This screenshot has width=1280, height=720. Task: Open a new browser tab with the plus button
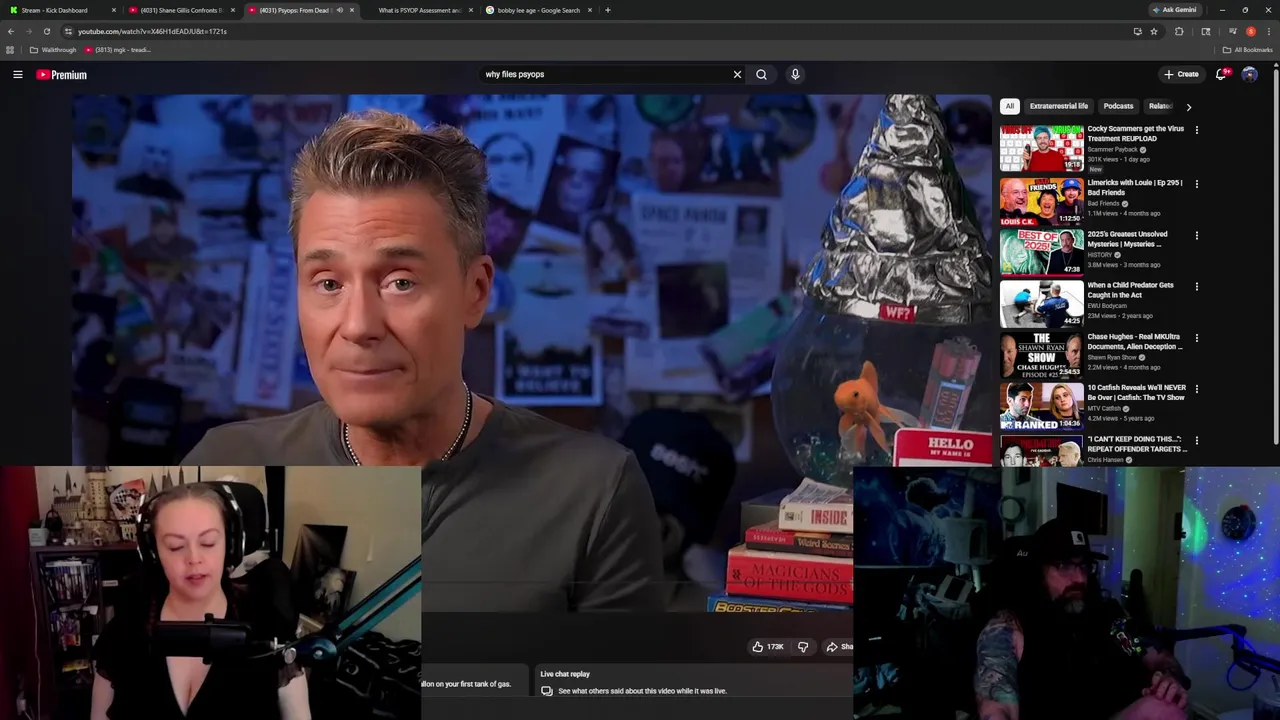[608, 10]
